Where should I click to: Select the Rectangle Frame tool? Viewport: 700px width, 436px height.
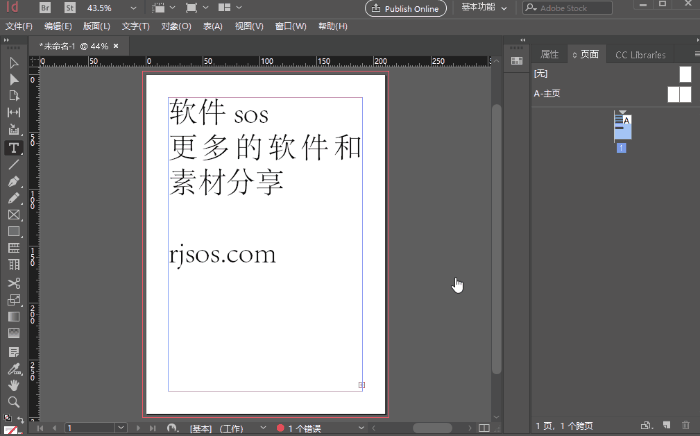[14, 215]
